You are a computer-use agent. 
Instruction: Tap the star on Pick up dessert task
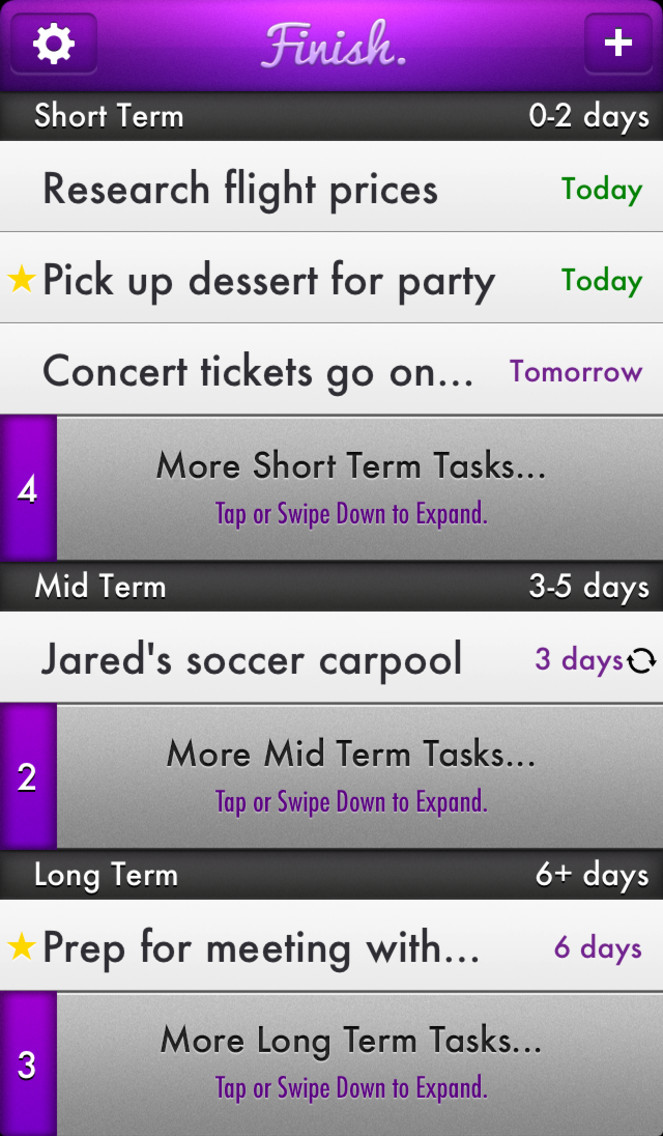tap(22, 280)
